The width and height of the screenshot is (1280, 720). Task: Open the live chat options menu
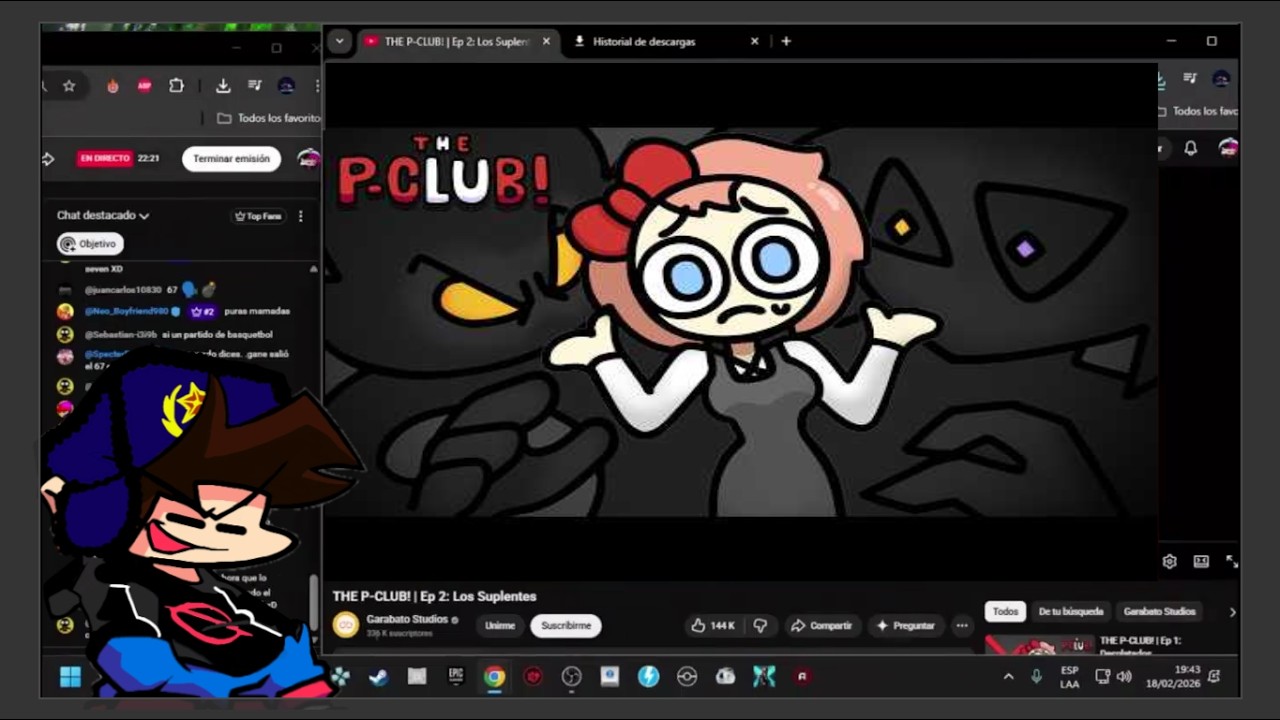pyautogui.click(x=301, y=216)
